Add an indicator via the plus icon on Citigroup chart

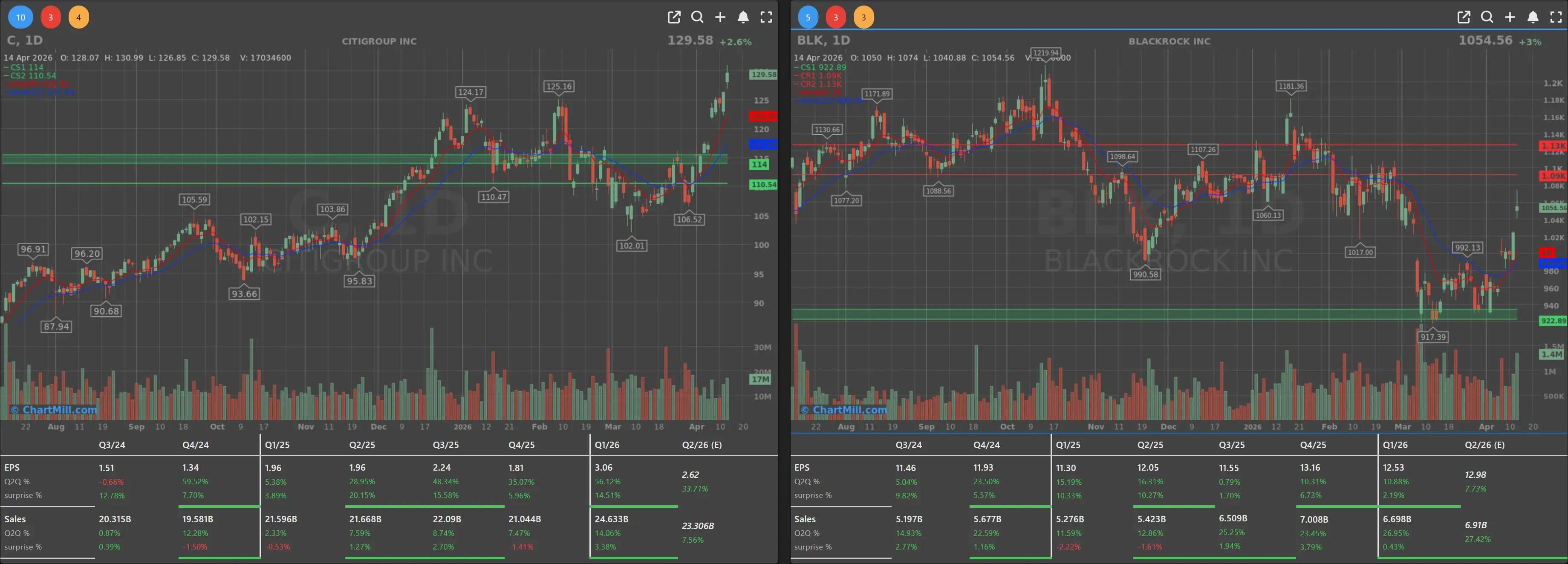pos(720,17)
